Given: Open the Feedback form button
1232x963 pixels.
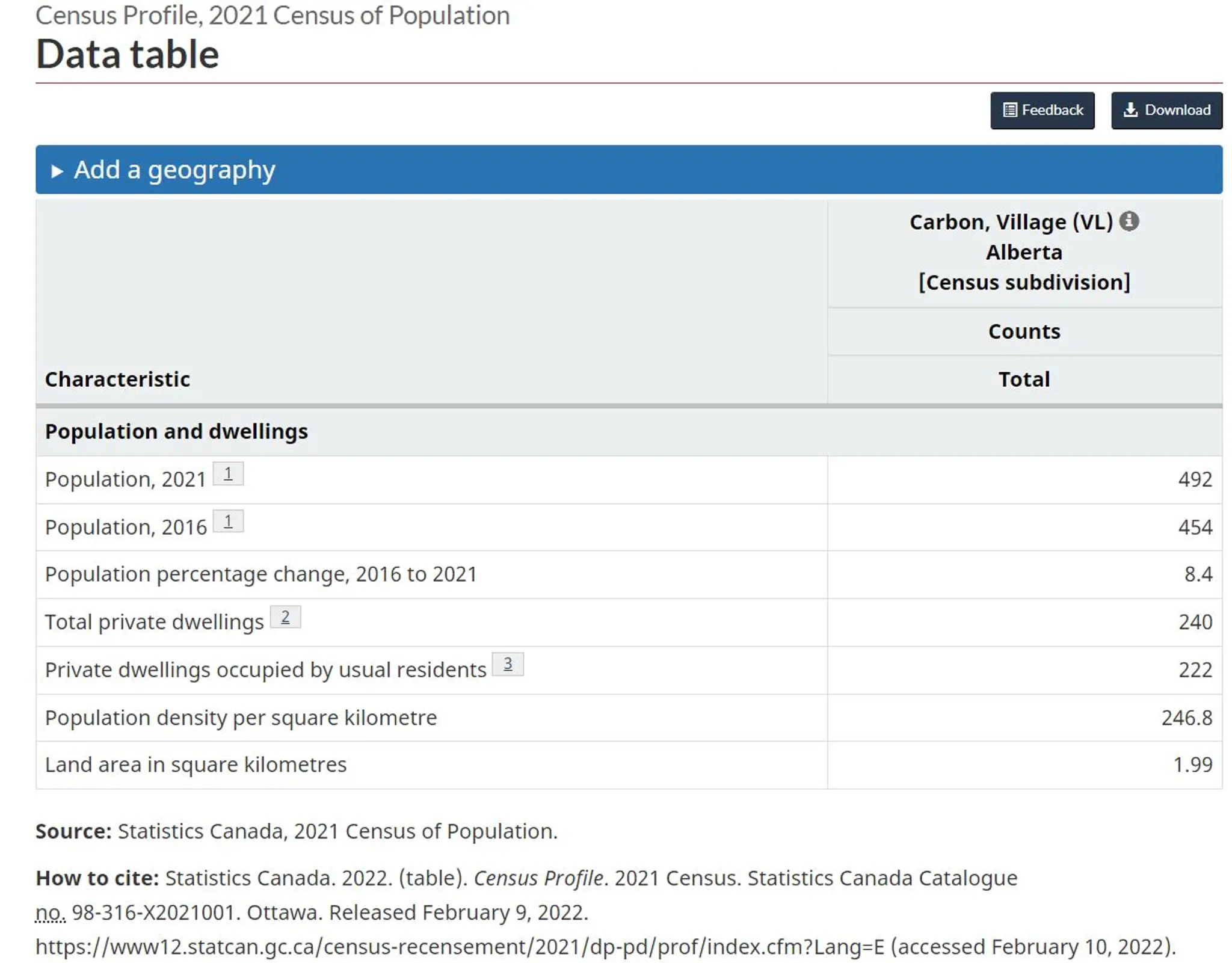Looking at the screenshot, I should coord(1041,110).
